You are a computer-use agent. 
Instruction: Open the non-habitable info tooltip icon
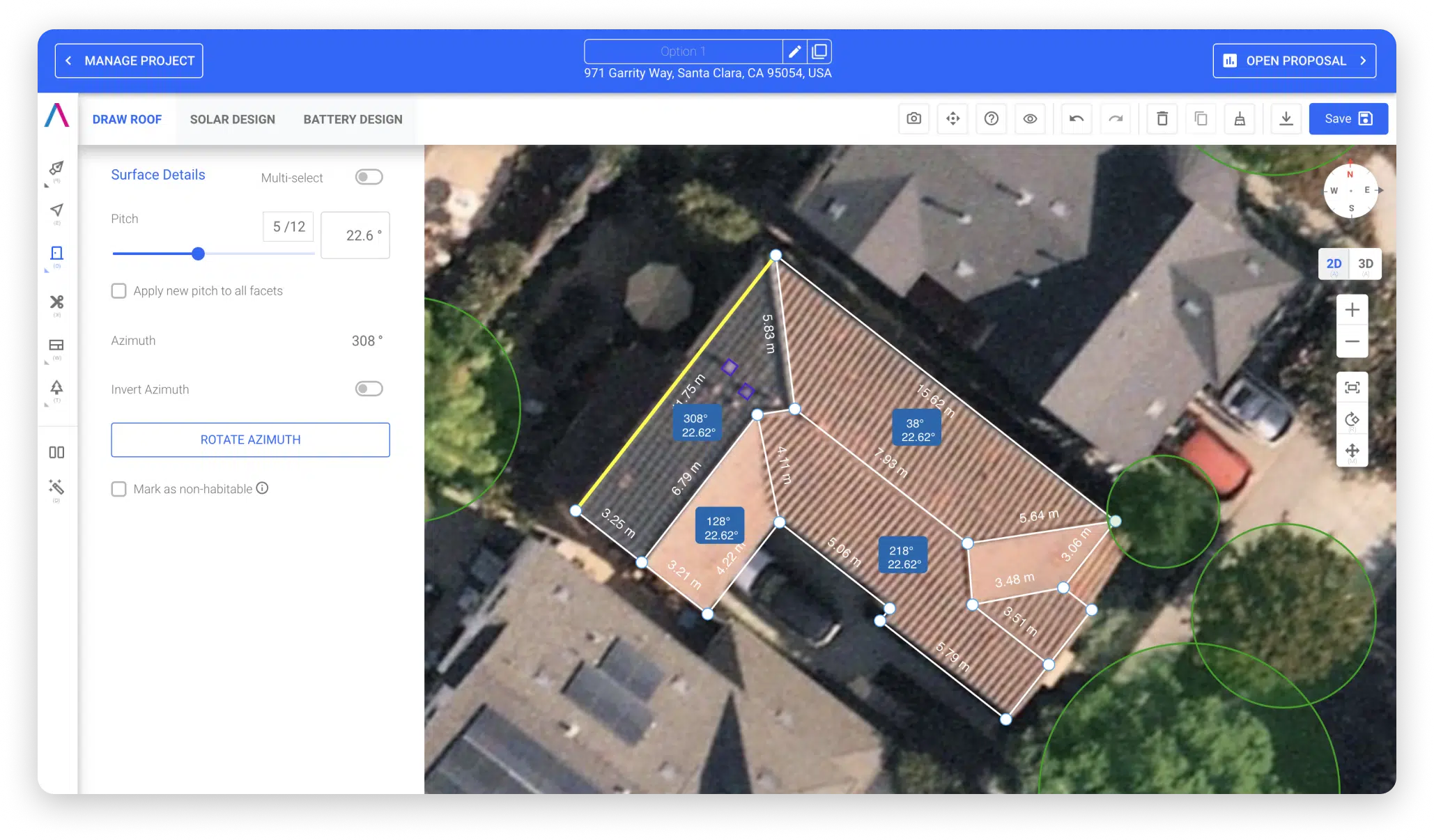pos(262,488)
